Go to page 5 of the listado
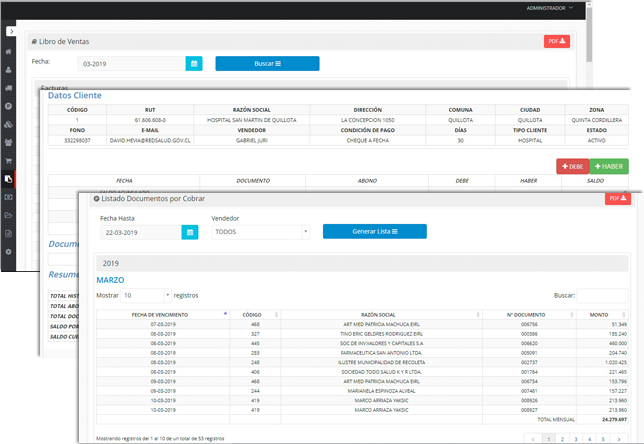 (603, 439)
